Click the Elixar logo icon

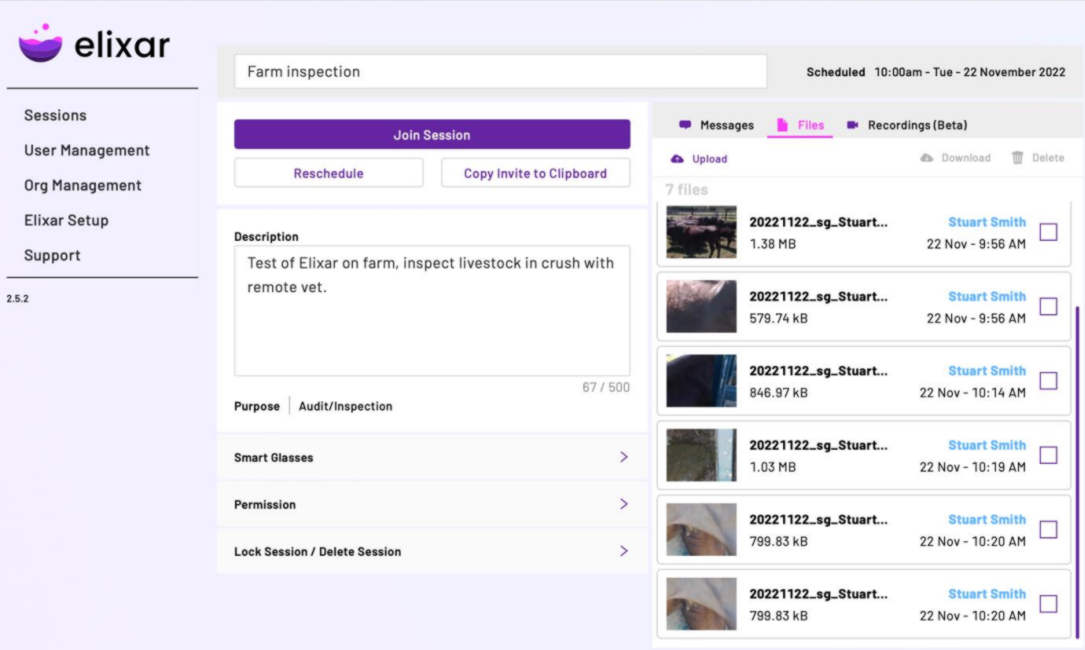point(40,44)
